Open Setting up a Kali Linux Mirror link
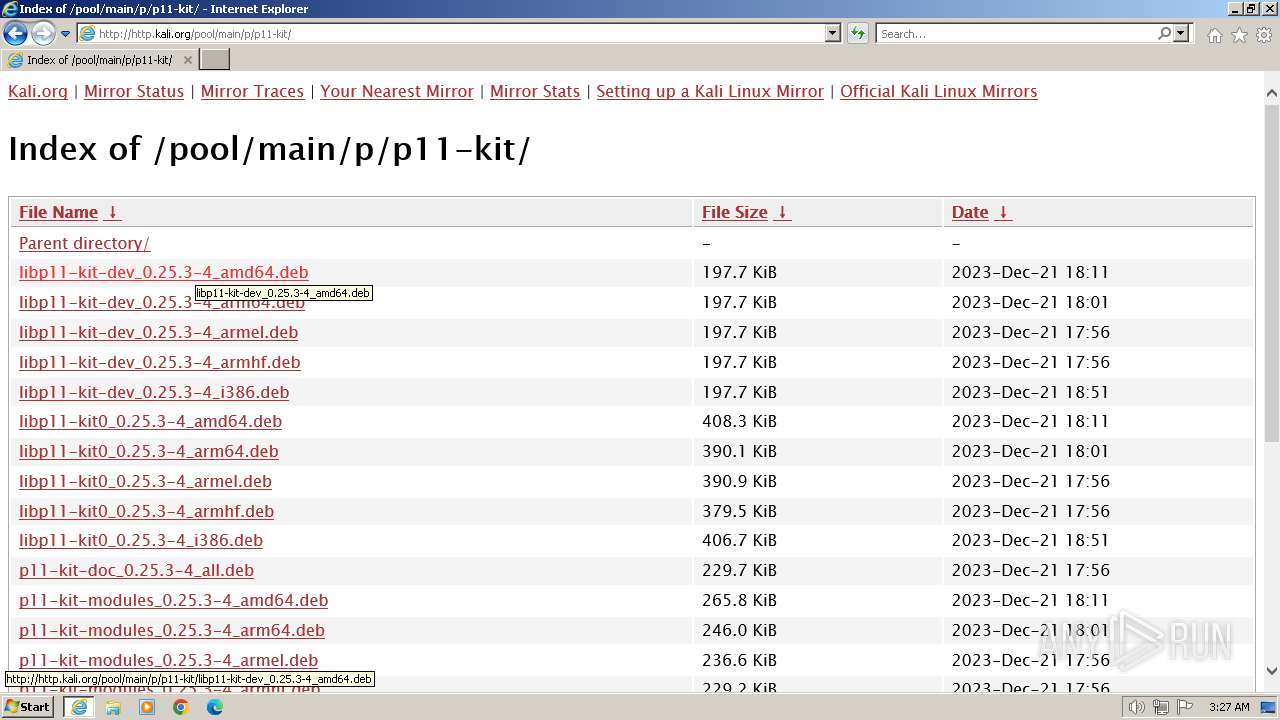The height and width of the screenshot is (720, 1280). coord(710,91)
